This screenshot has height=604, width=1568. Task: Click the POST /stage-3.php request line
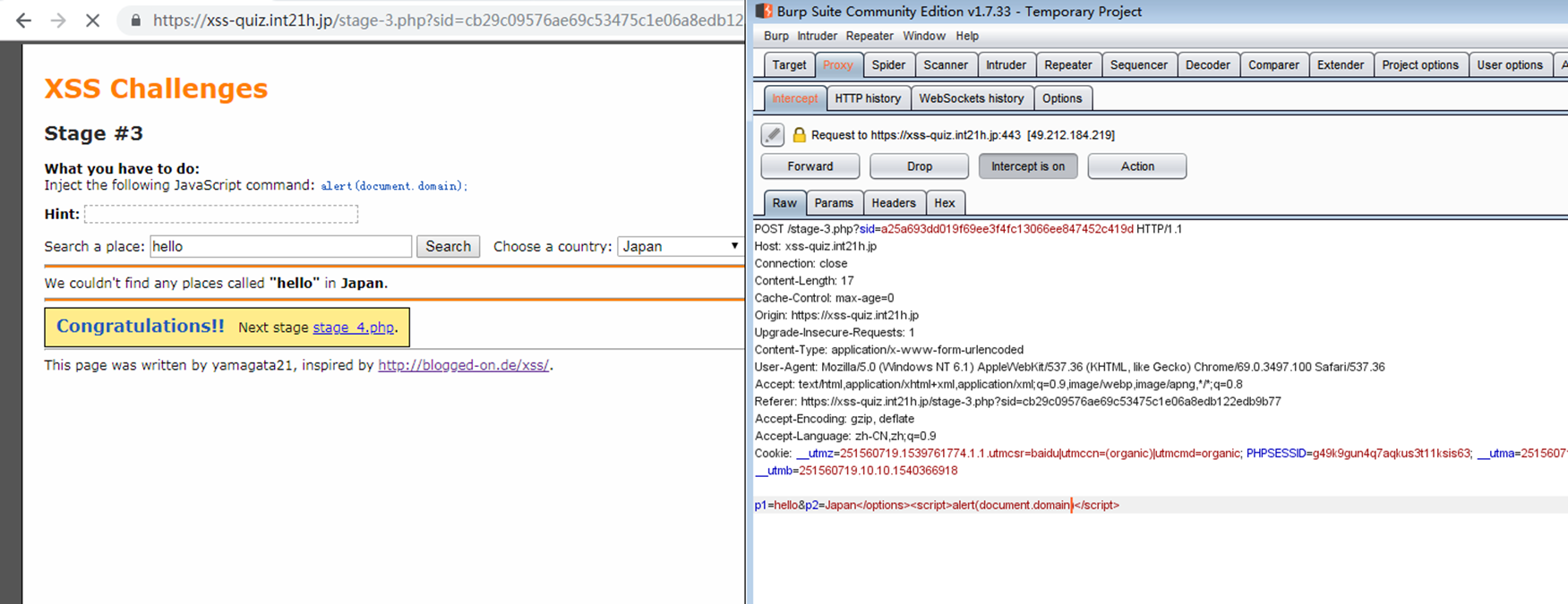(968, 229)
